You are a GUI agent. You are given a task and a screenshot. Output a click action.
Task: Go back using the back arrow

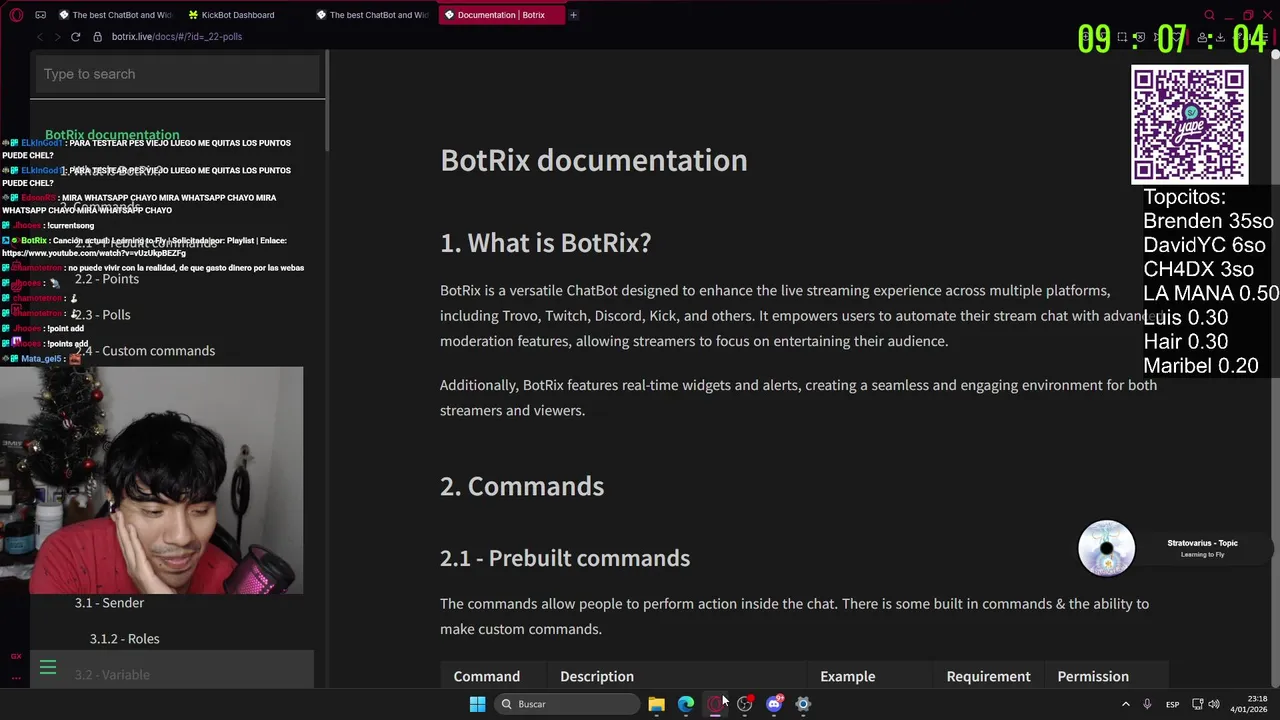tap(40, 37)
